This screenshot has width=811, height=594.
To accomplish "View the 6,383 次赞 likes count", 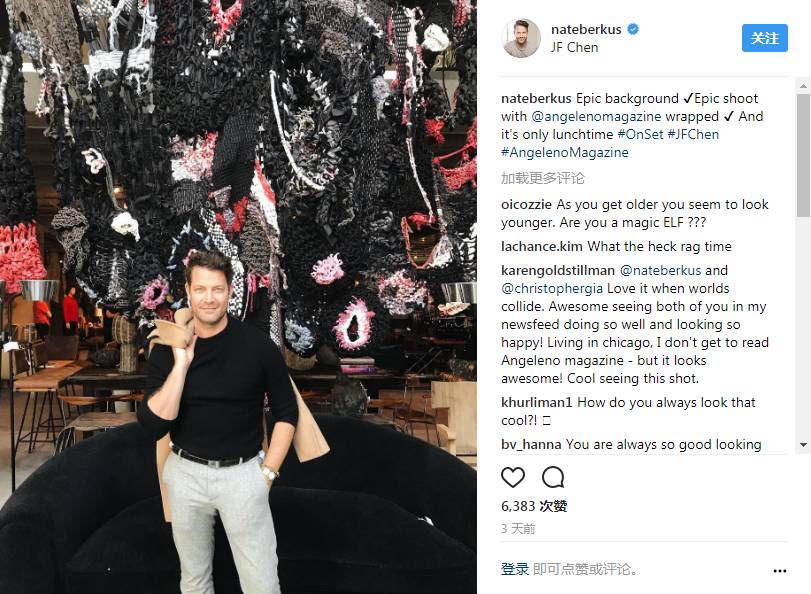I will click(x=534, y=506).
